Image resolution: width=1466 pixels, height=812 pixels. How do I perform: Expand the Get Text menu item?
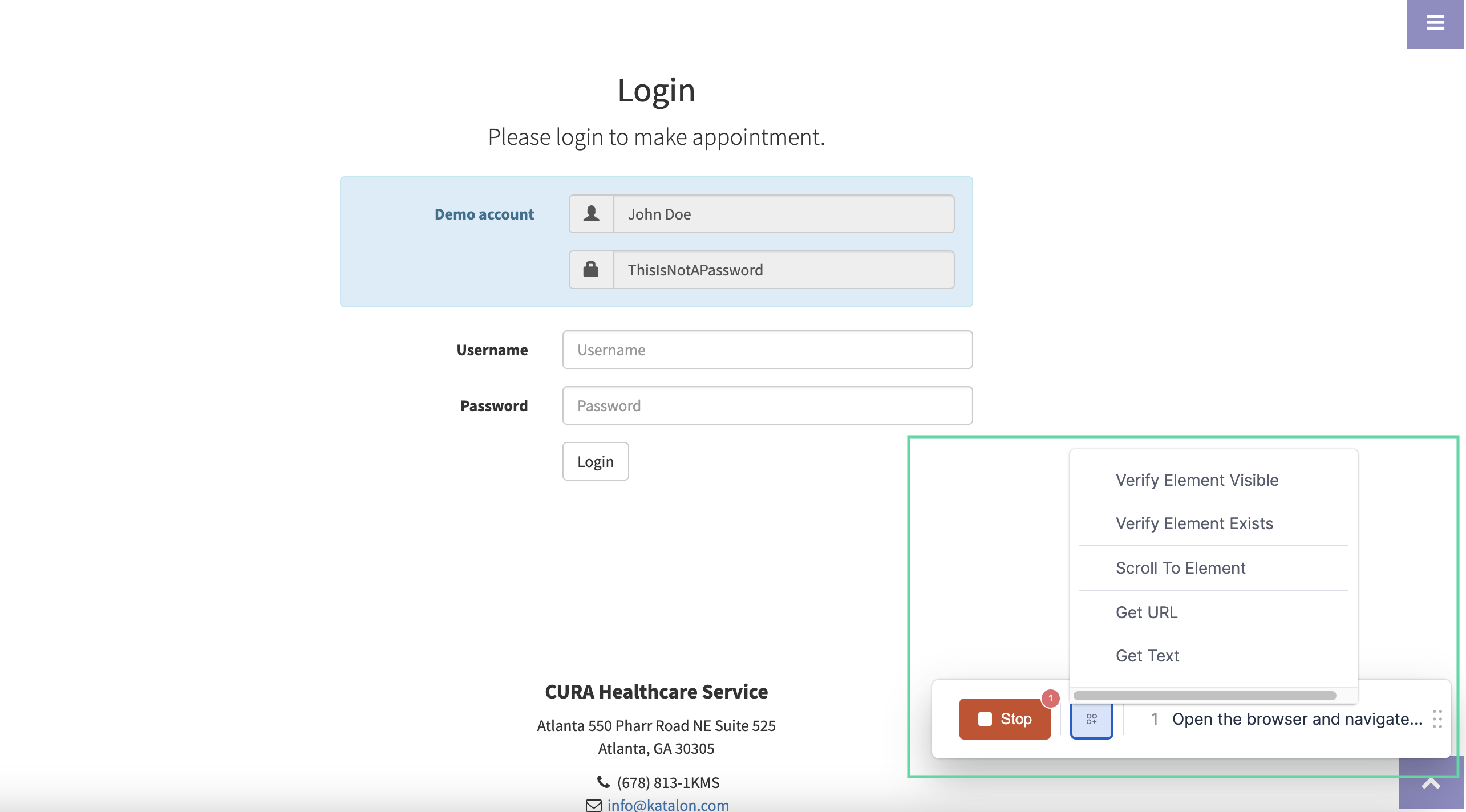click(x=1147, y=655)
